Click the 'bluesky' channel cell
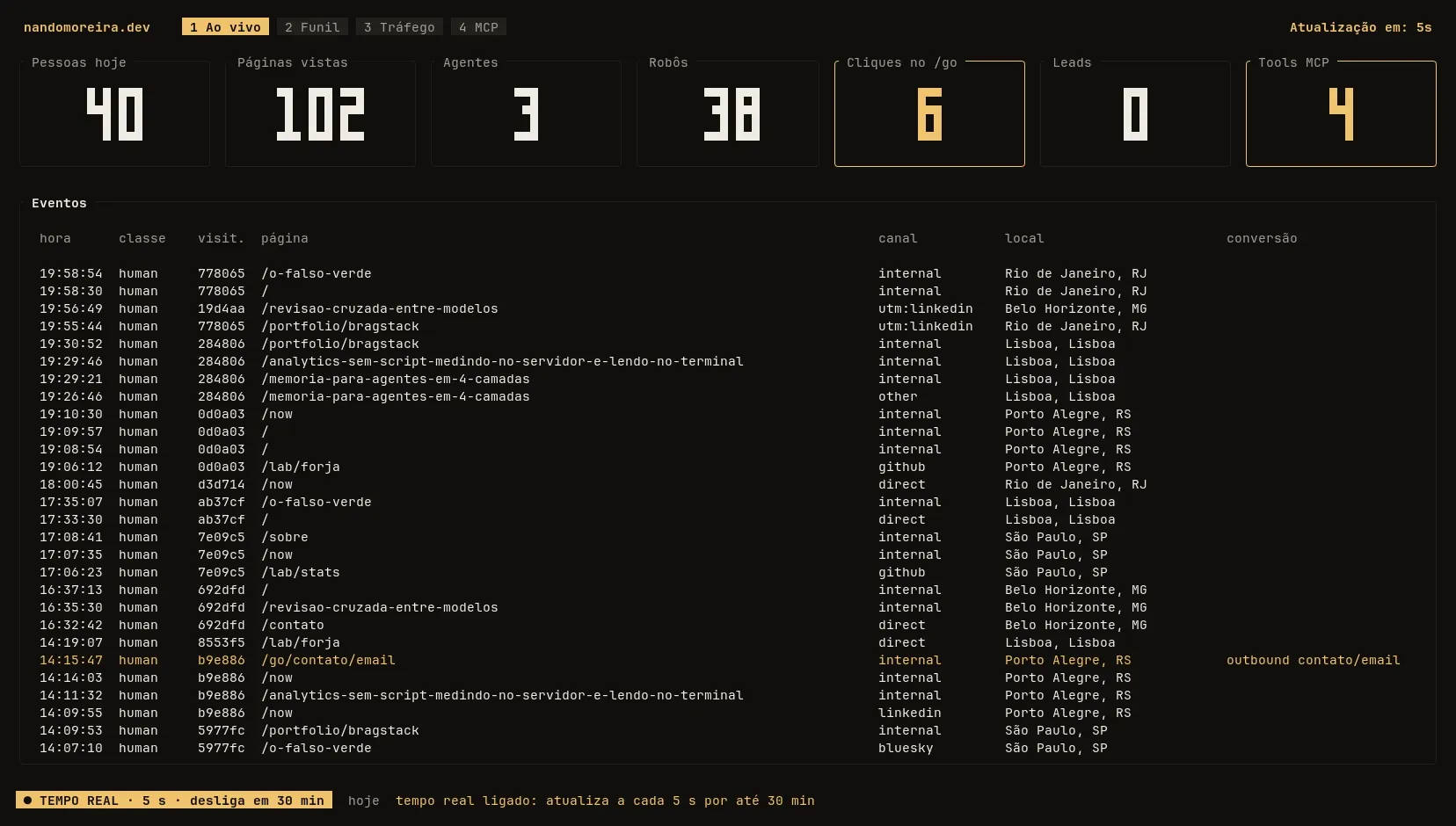The image size is (1456, 826). [x=906, y=748]
